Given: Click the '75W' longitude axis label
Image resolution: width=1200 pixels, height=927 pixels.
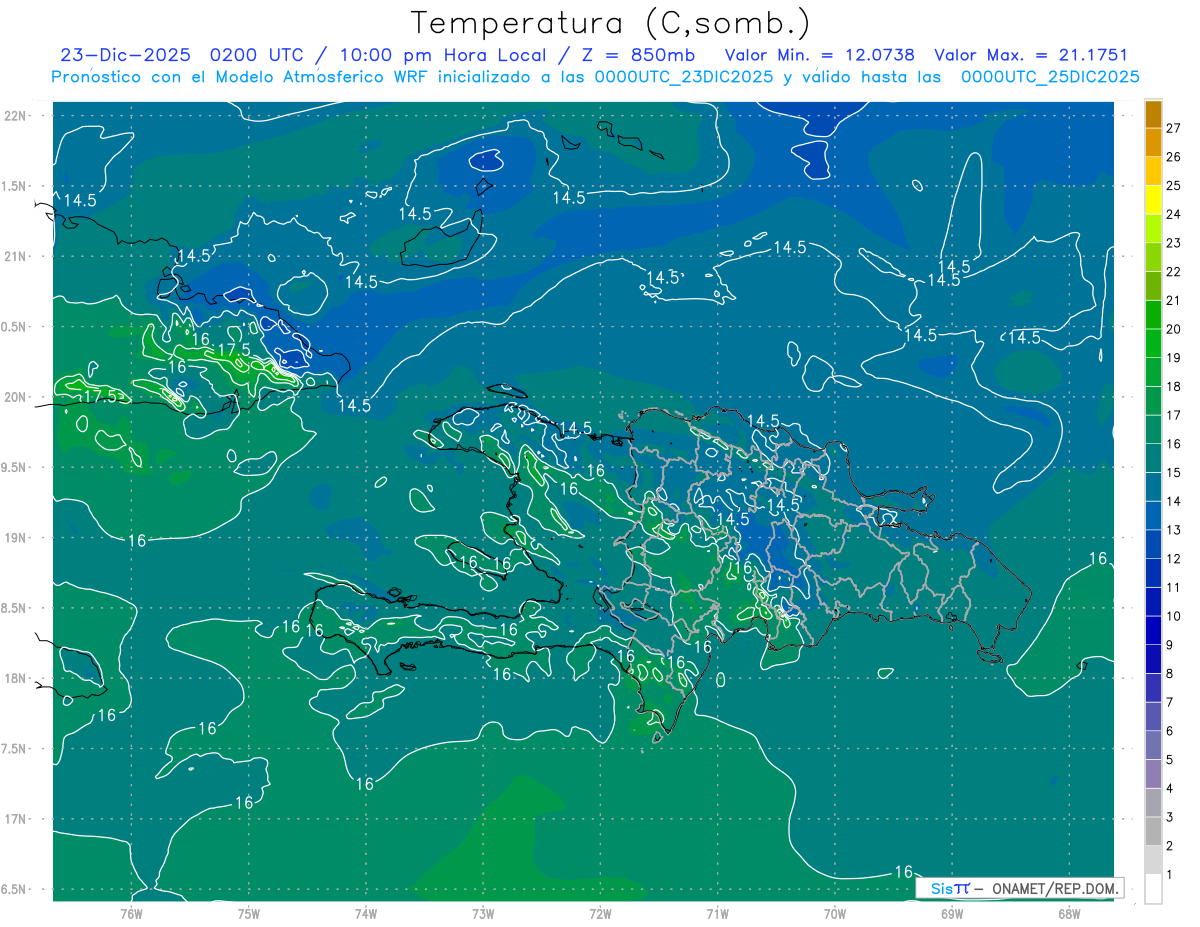Looking at the screenshot, I should (x=249, y=913).
